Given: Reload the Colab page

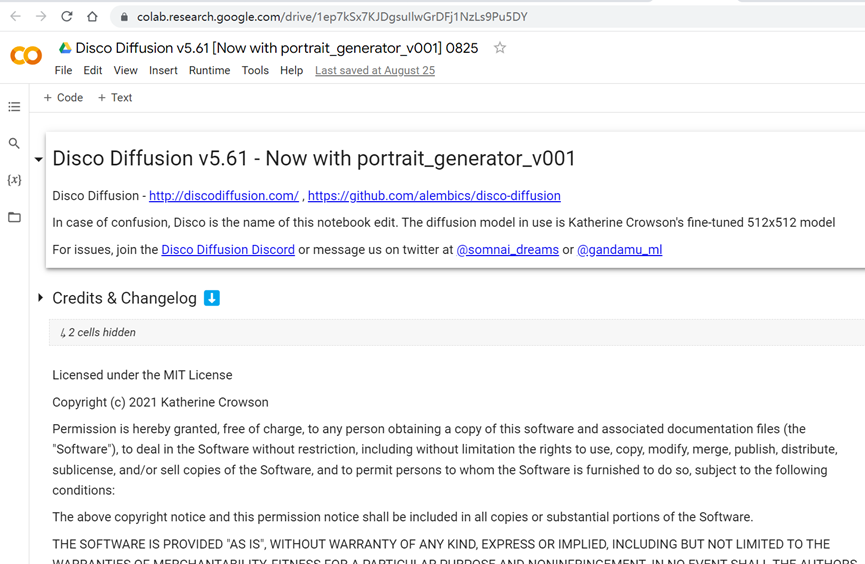Looking at the screenshot, I should [67, 17].
